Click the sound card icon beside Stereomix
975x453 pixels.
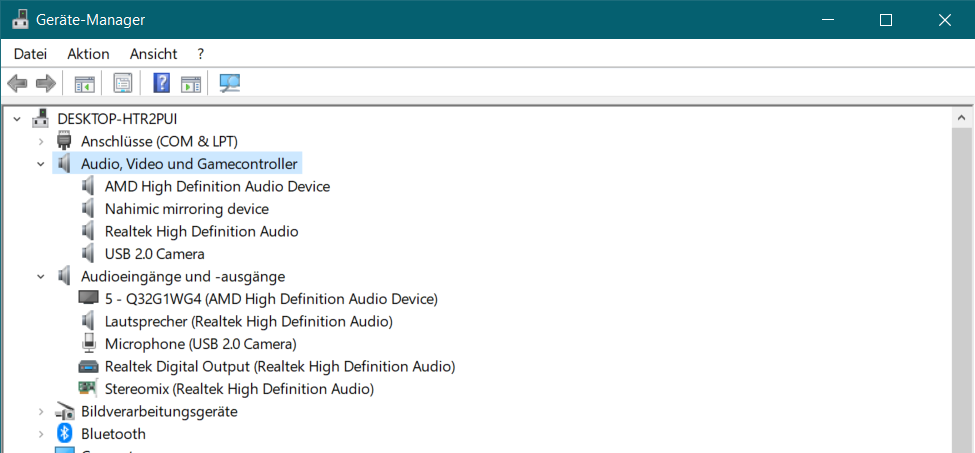[x=88, y=388]
